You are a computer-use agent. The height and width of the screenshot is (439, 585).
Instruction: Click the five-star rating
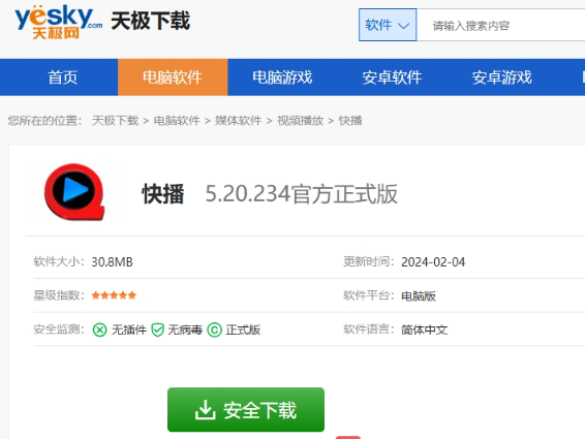[114, 295]
